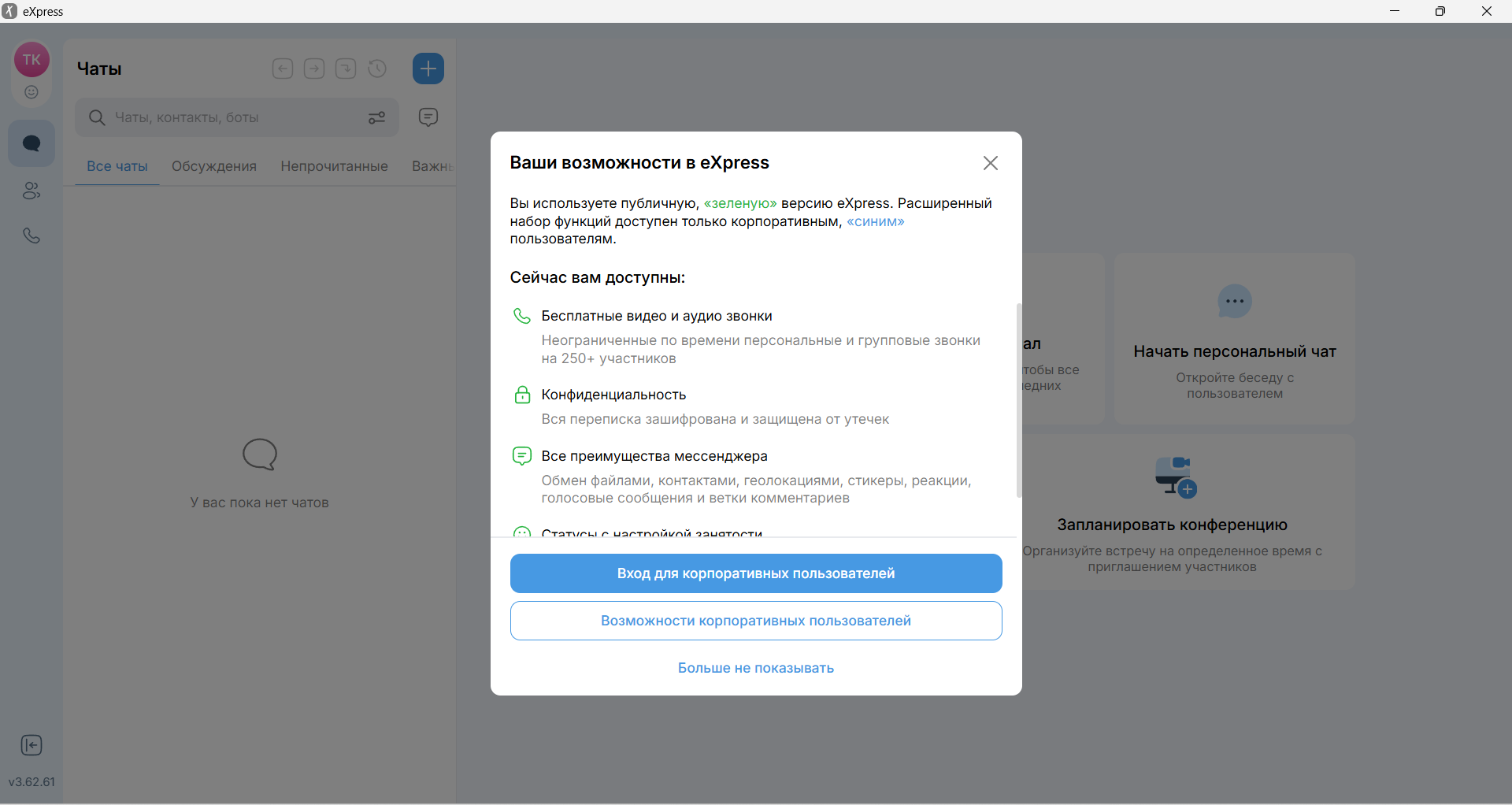Image resolution: width=1512 pixels, height=805 pixels.
Task: Click the empty chats bubble icon
Action: click(260, 454)
